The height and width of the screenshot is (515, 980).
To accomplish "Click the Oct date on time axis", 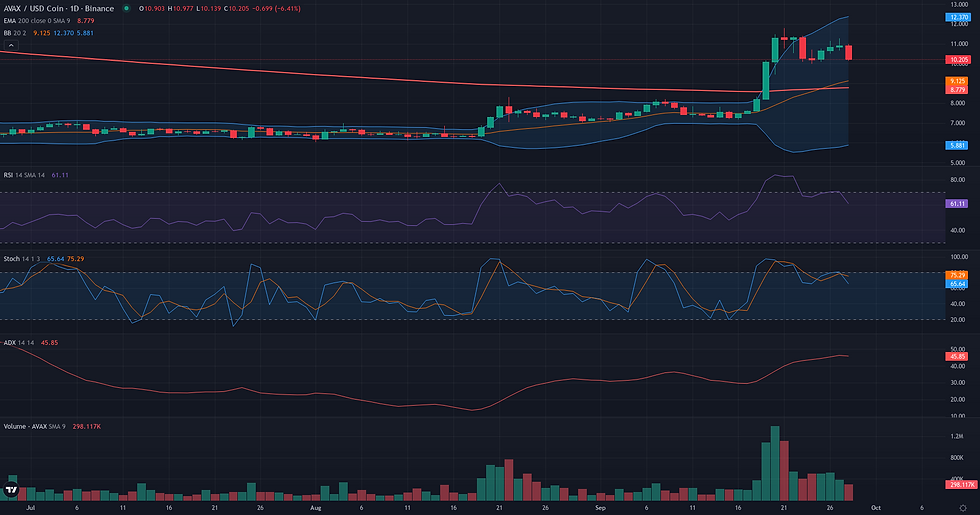I will pyautogui.click(x=876, y=508).
